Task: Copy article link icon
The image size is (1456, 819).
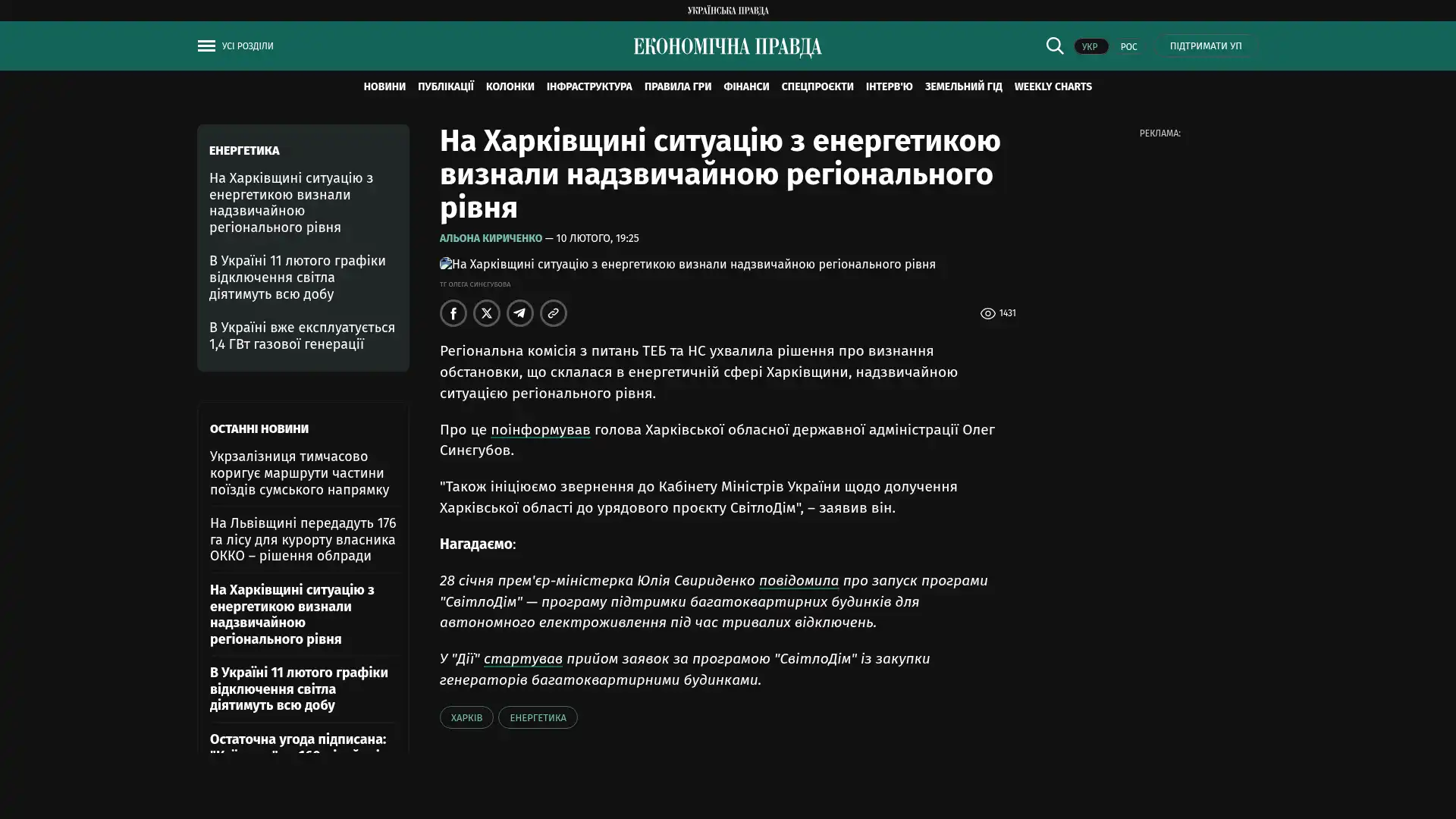Action: point(554,313)
